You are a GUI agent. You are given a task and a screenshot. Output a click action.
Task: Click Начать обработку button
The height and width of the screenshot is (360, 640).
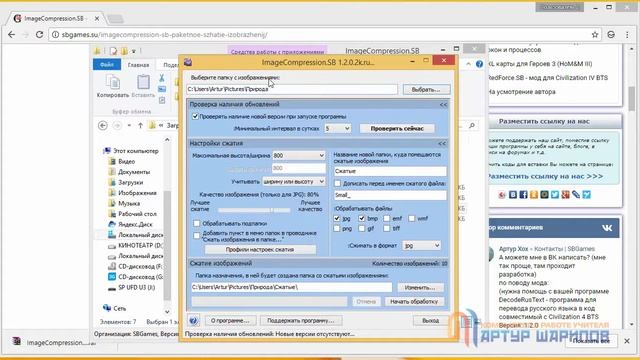click(414, 302)
